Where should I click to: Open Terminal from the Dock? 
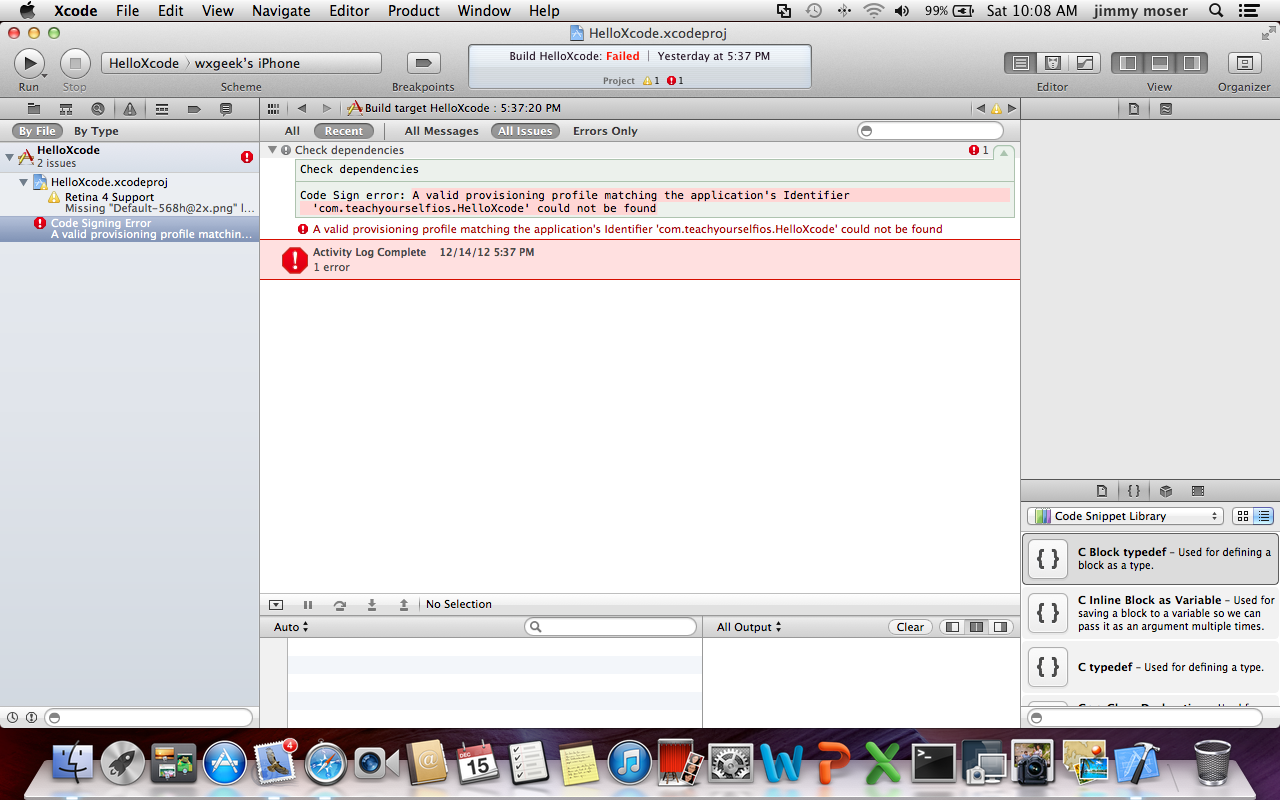pos(934,765)
